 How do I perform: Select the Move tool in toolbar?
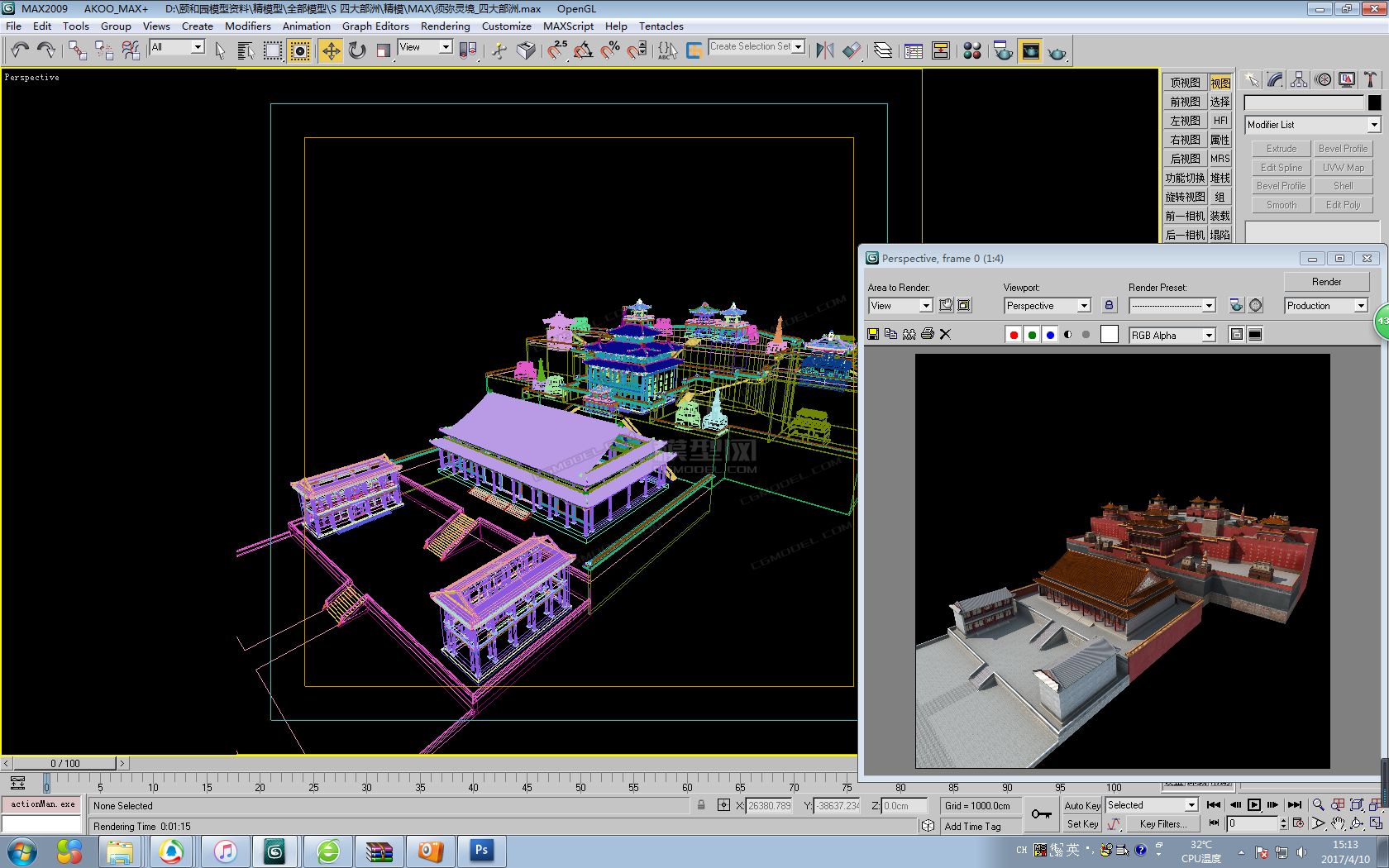(x=331, y=51)
